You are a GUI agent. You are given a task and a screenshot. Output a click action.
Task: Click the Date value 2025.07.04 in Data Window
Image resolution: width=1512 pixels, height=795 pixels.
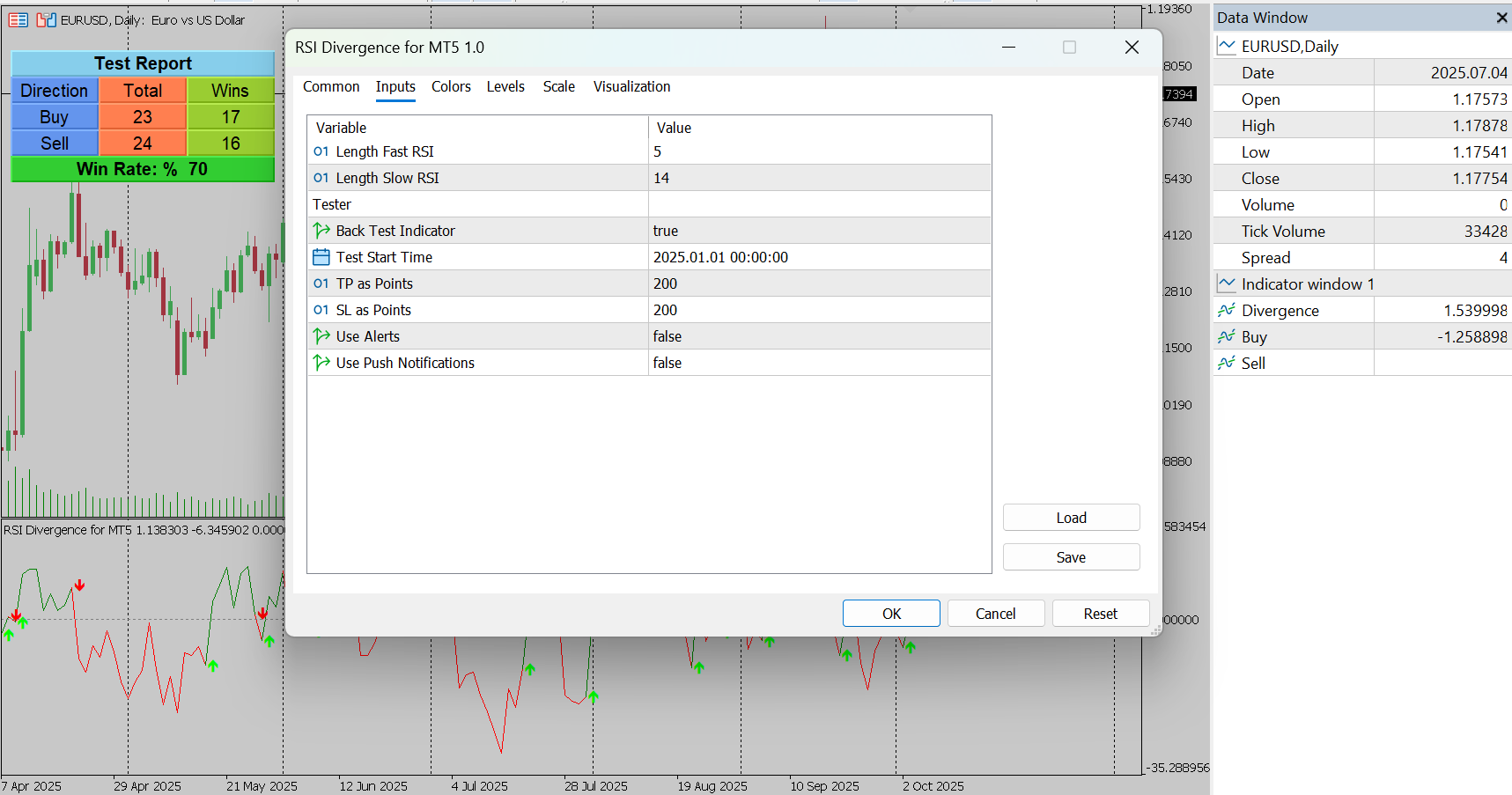(1469, 73)
